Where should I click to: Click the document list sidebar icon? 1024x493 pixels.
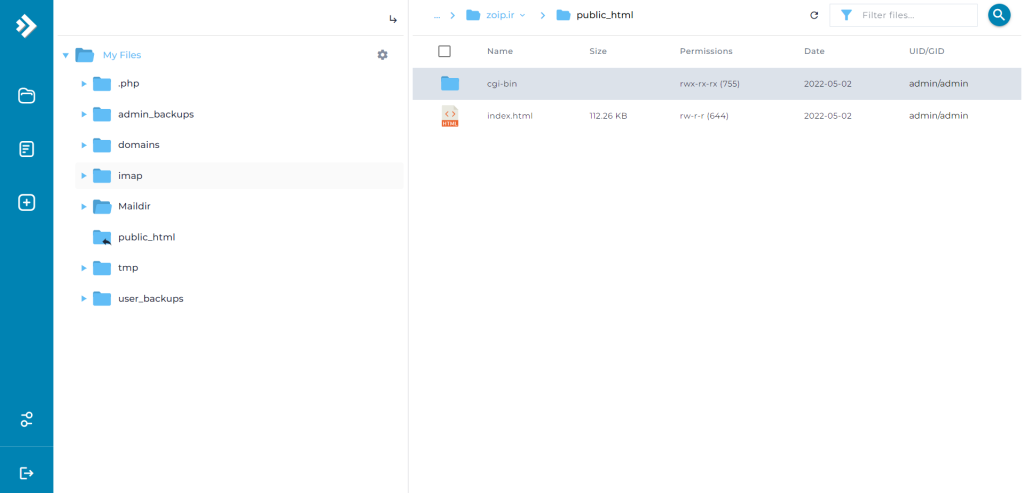pos(27,149)
